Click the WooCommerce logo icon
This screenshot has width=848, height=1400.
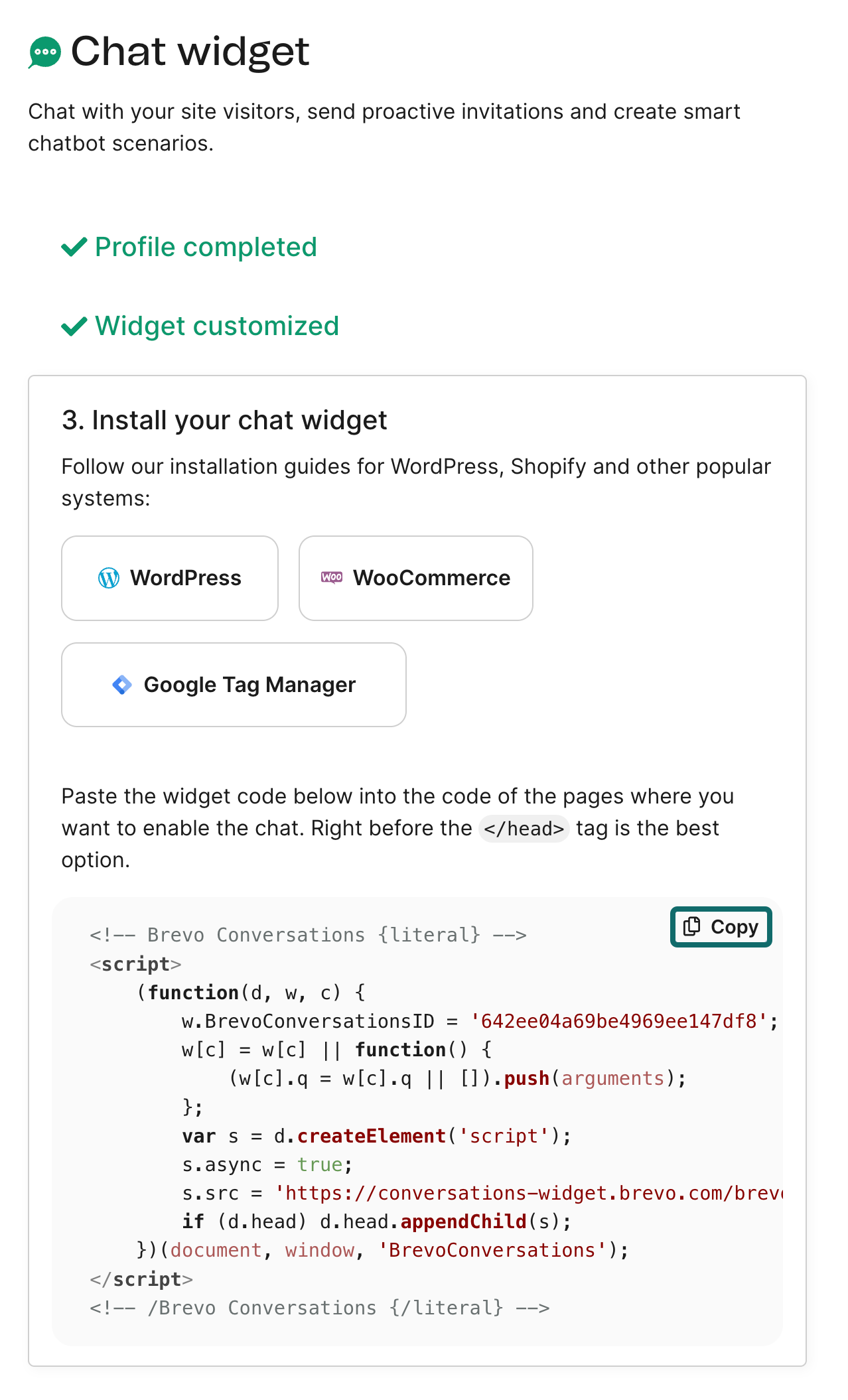[x=332, y=577]
